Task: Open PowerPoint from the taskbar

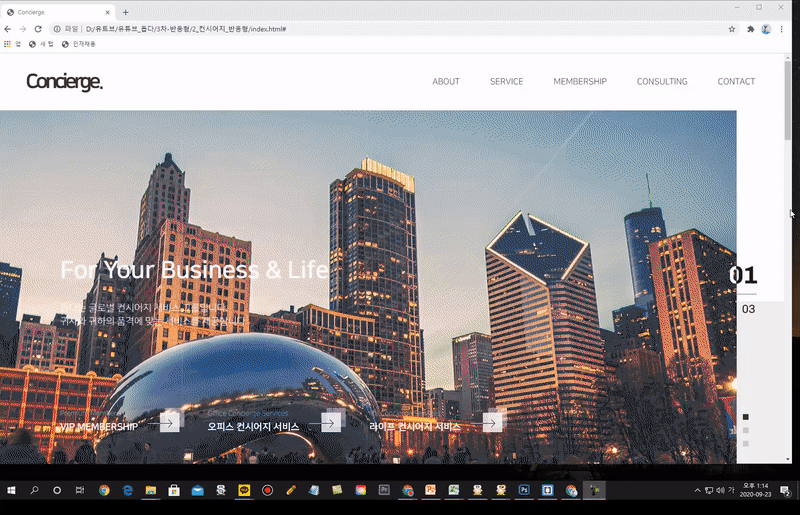Action: pos(431,490)
